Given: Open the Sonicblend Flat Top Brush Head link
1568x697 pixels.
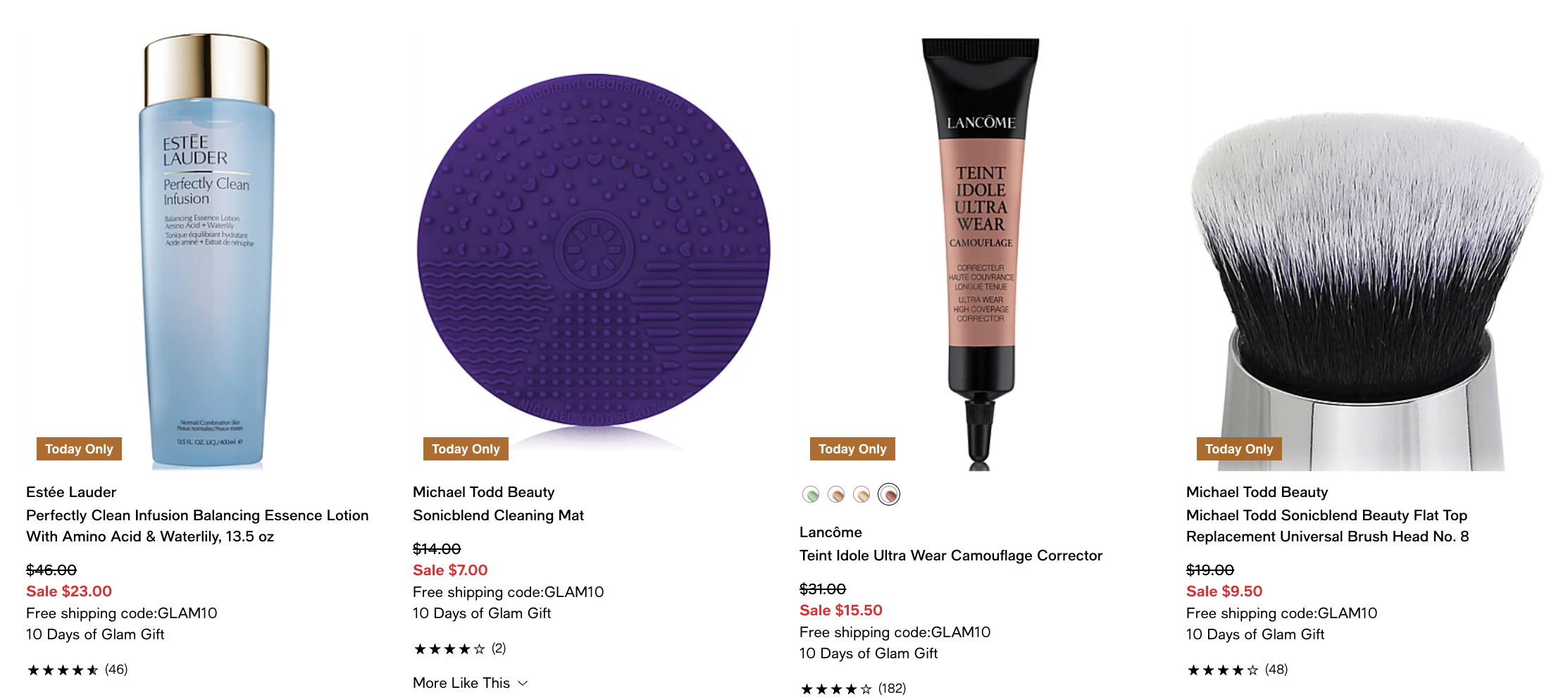Looking at the screenshot, I should click(1328, 526).
